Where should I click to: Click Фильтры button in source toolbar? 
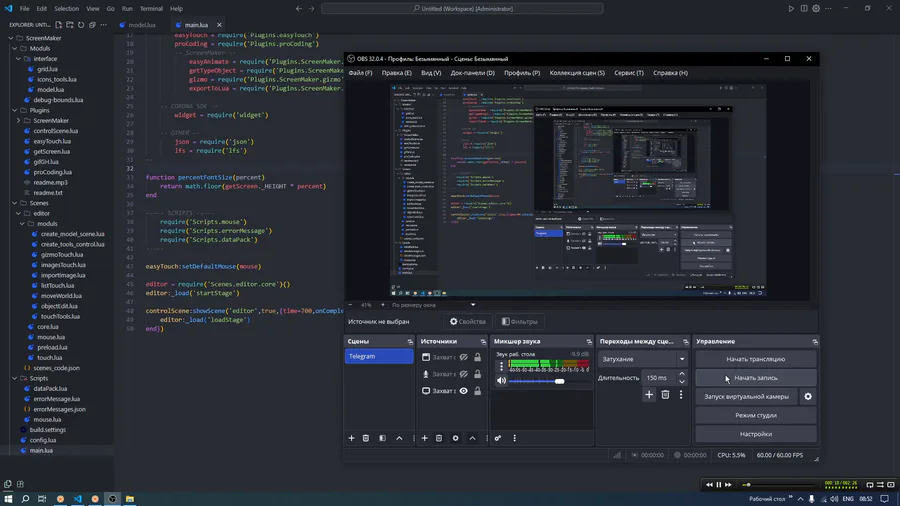pos(519,322)
